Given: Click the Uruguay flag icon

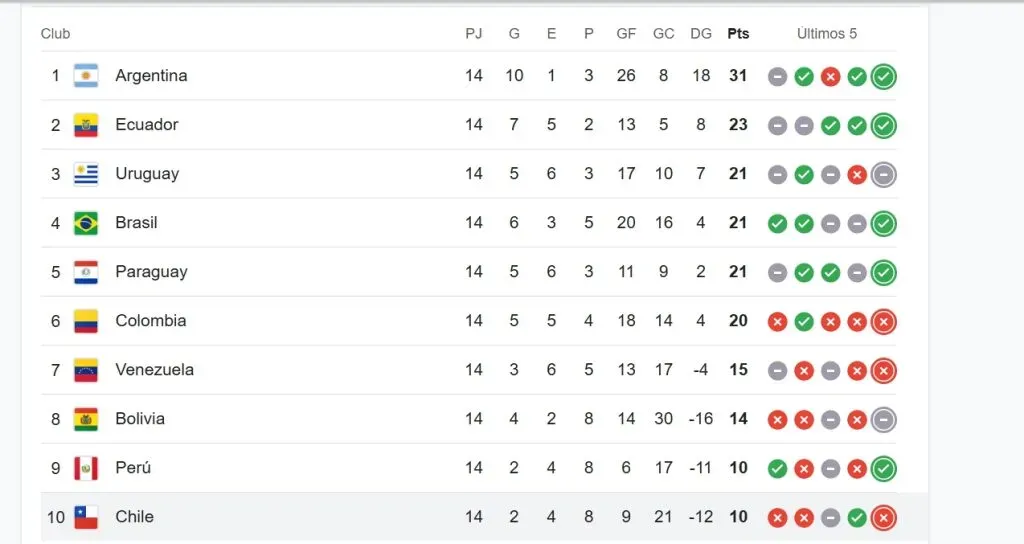Looking at the screenshot, I should pos(86,174).
